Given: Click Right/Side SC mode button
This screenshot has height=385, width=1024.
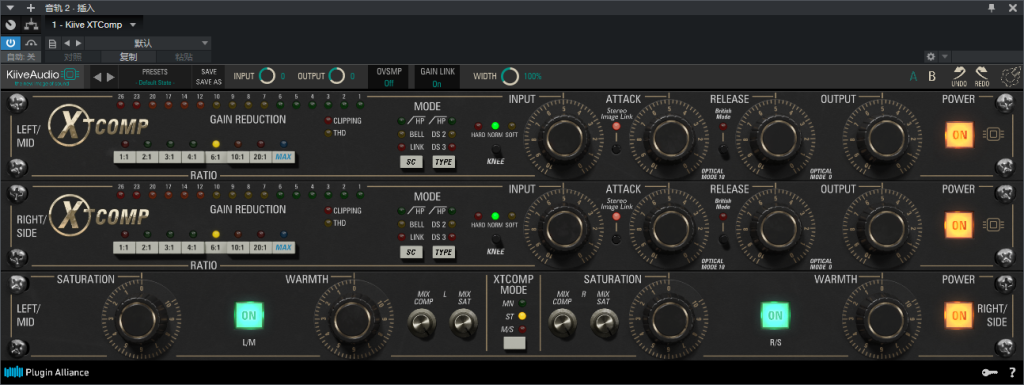Looking at the screenshot, I should point(411,252).
